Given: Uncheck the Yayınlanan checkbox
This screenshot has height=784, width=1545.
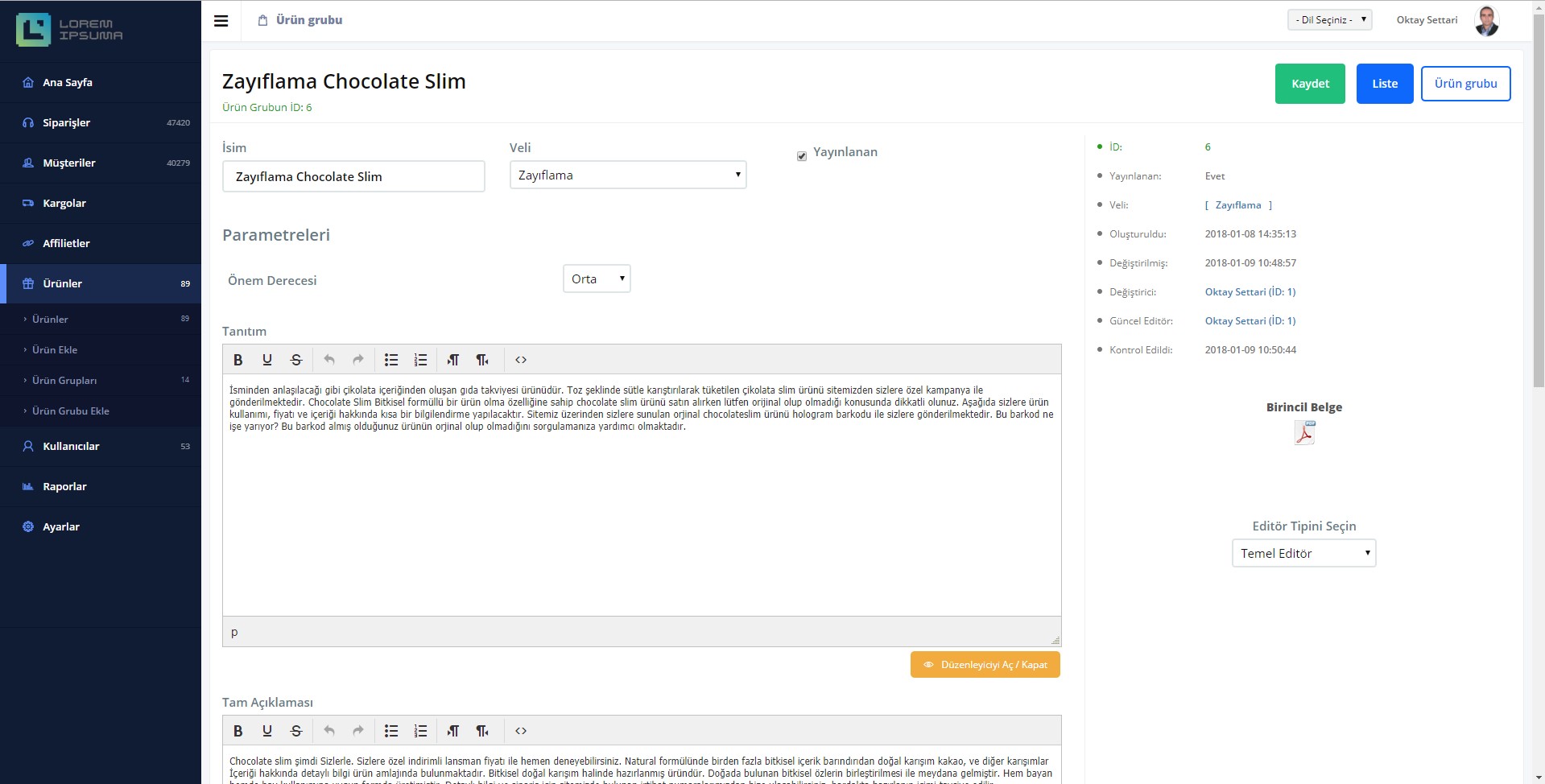Looking at the screenshot, I should 802,156.
